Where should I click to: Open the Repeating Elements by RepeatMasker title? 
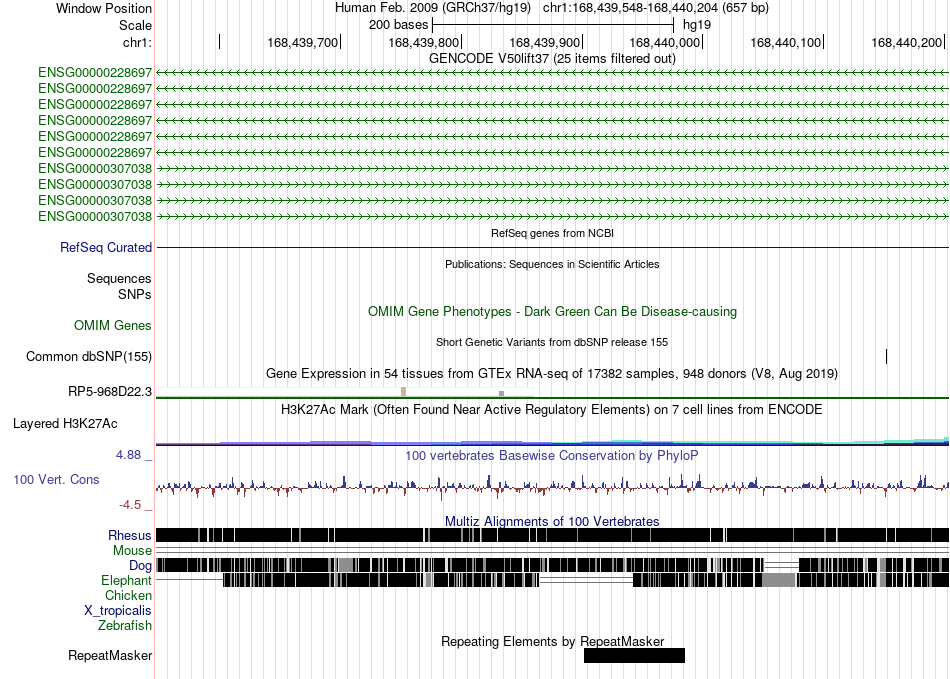click(x=552, y=641)
